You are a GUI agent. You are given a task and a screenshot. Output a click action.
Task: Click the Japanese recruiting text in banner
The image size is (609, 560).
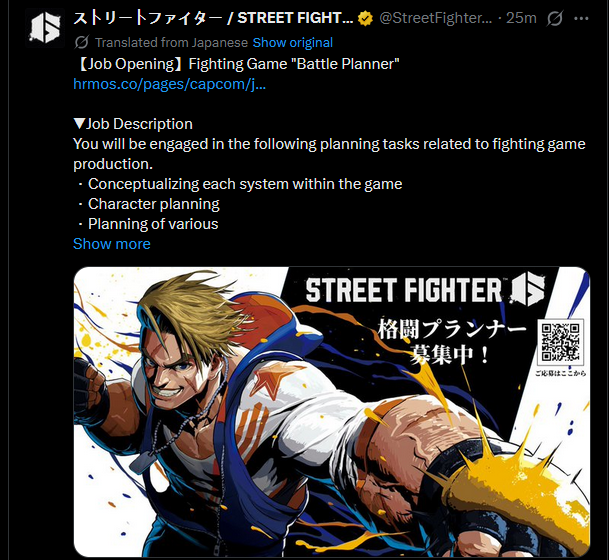coord(451,342)
